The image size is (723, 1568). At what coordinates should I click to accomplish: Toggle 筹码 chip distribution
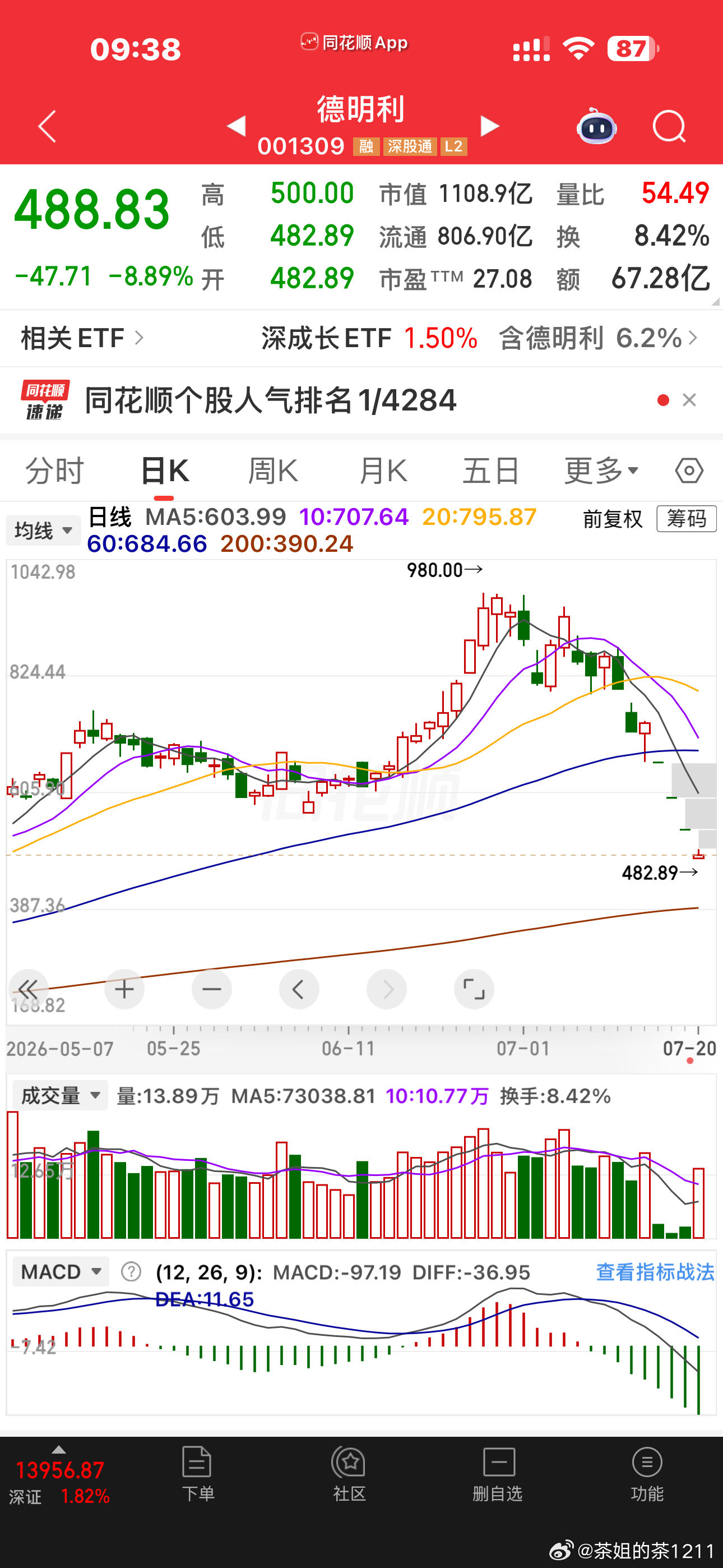(687, 519)
